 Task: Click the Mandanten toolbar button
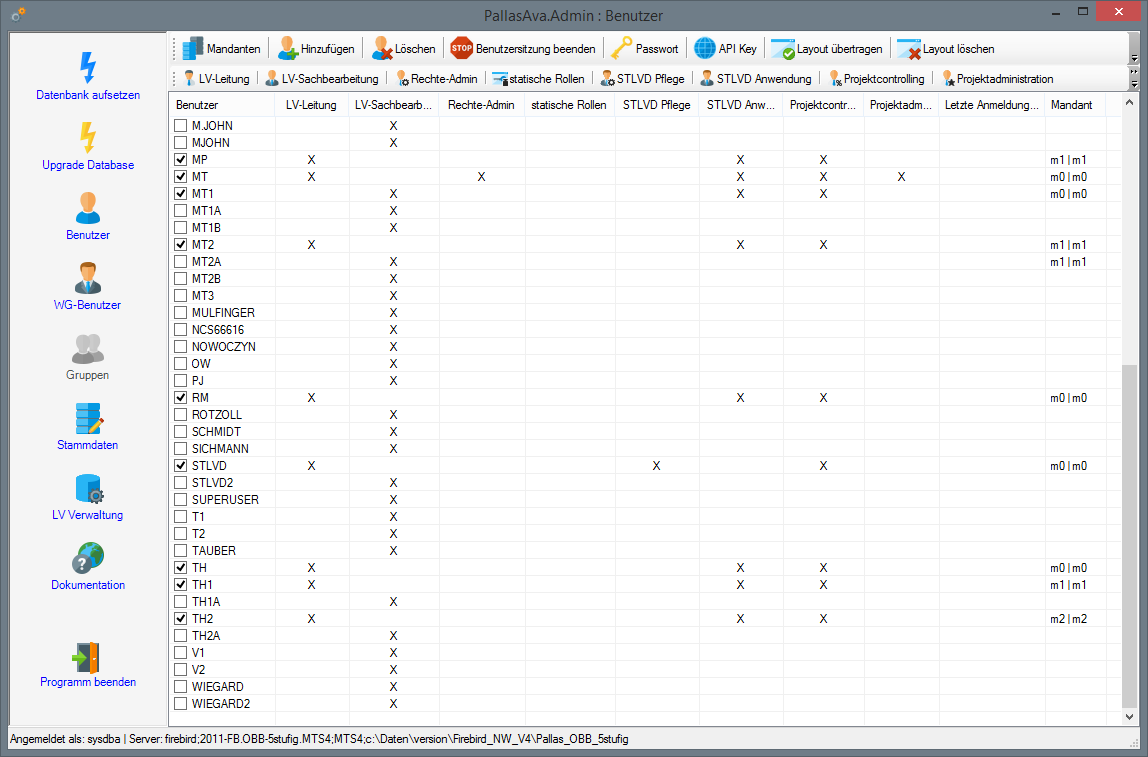tap(221, 49)
